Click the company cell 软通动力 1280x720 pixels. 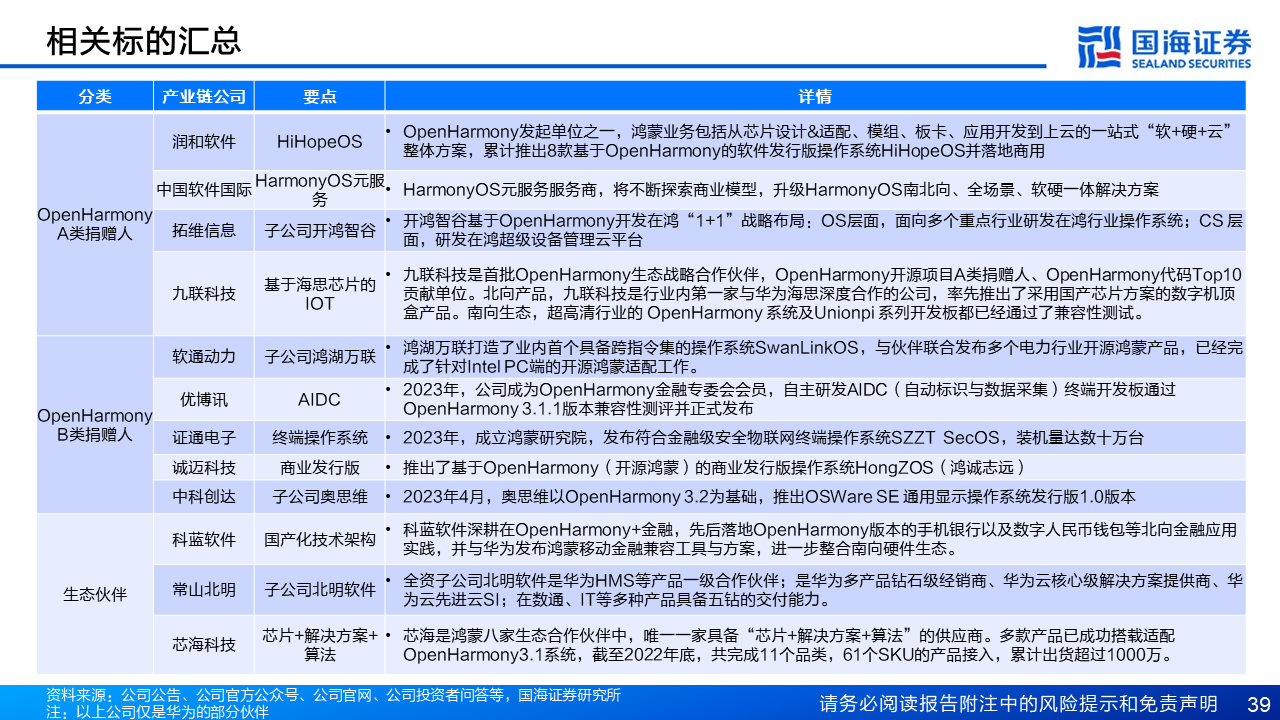click(x=204, y=357)
